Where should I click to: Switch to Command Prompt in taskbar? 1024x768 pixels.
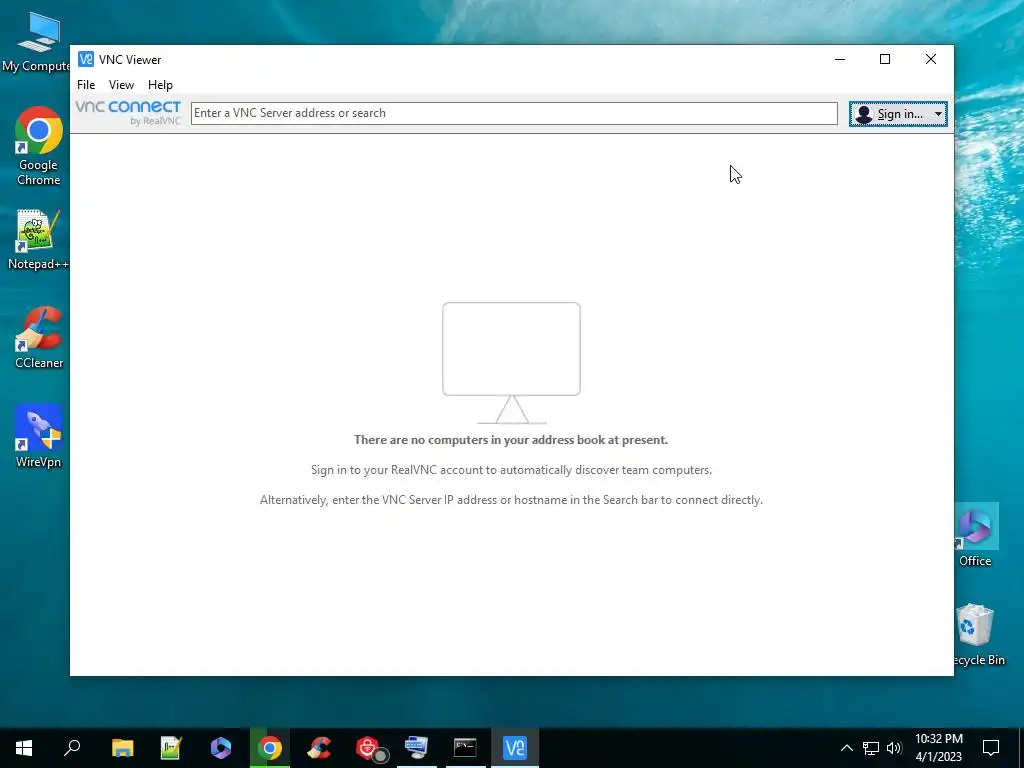tap(466, 748)
